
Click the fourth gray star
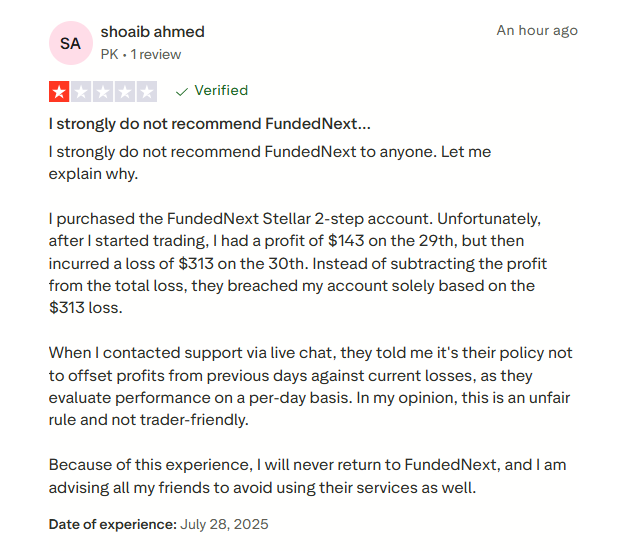click(125, 92)
